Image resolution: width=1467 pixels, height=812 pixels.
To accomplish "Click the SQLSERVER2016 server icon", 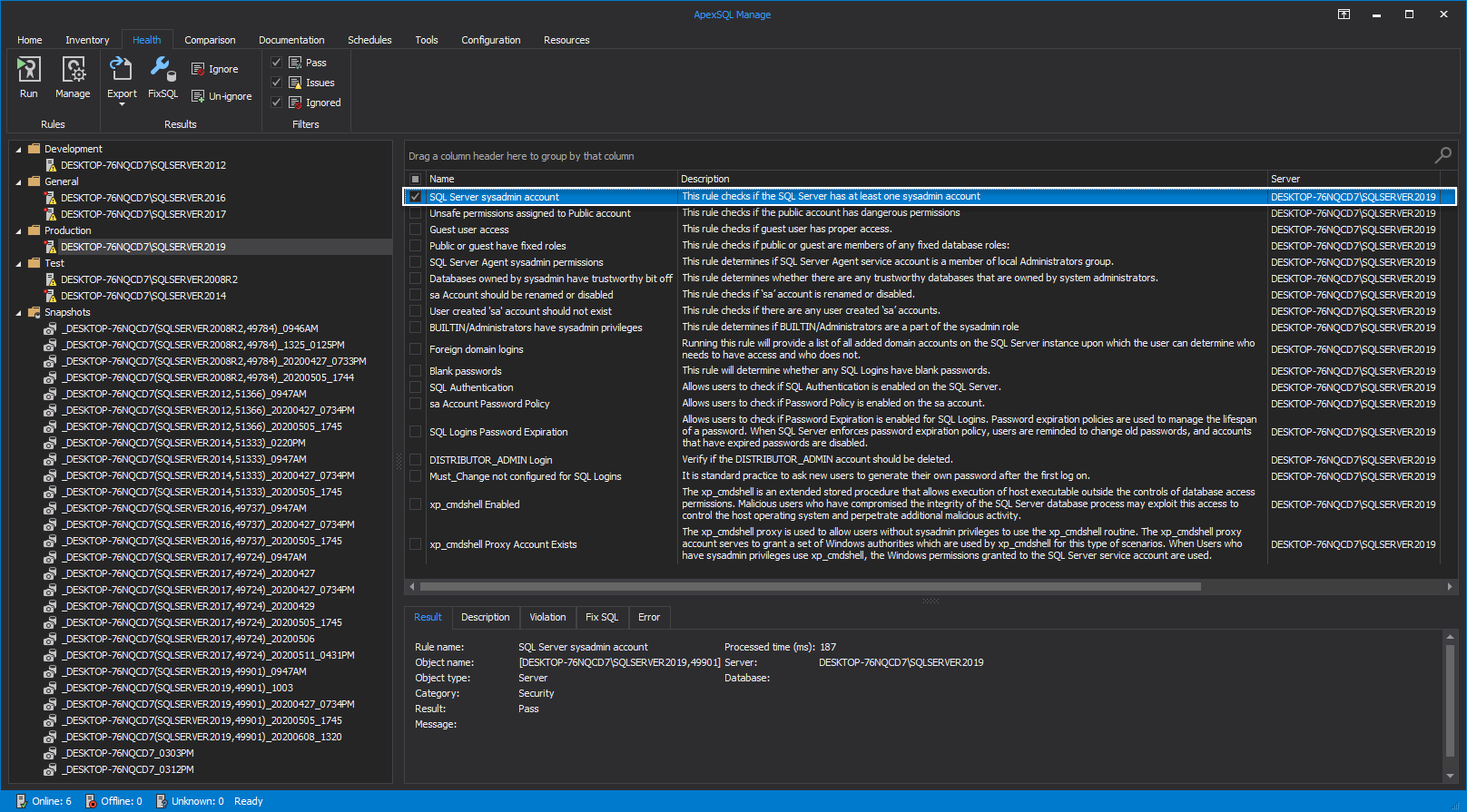I will click(x=51, y=198).
